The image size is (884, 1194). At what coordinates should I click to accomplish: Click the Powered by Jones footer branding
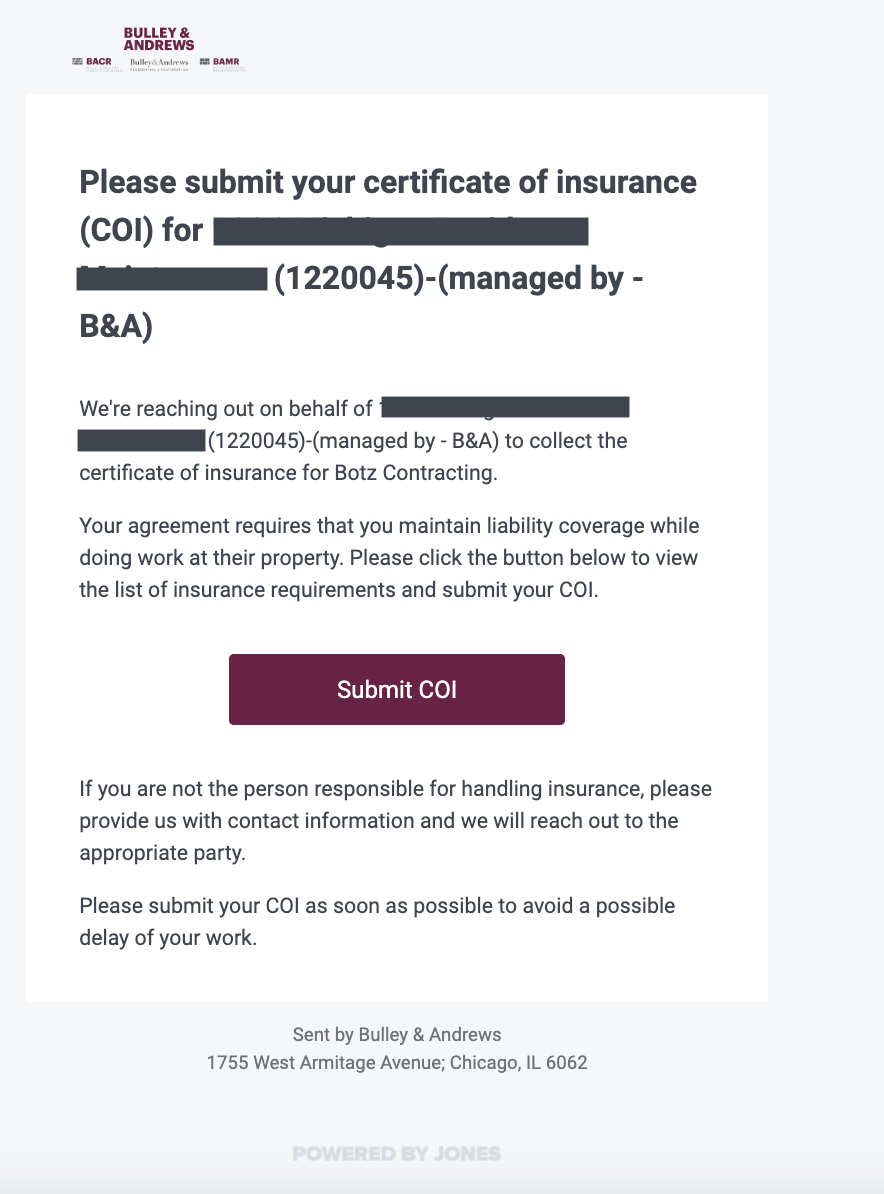396,1152
